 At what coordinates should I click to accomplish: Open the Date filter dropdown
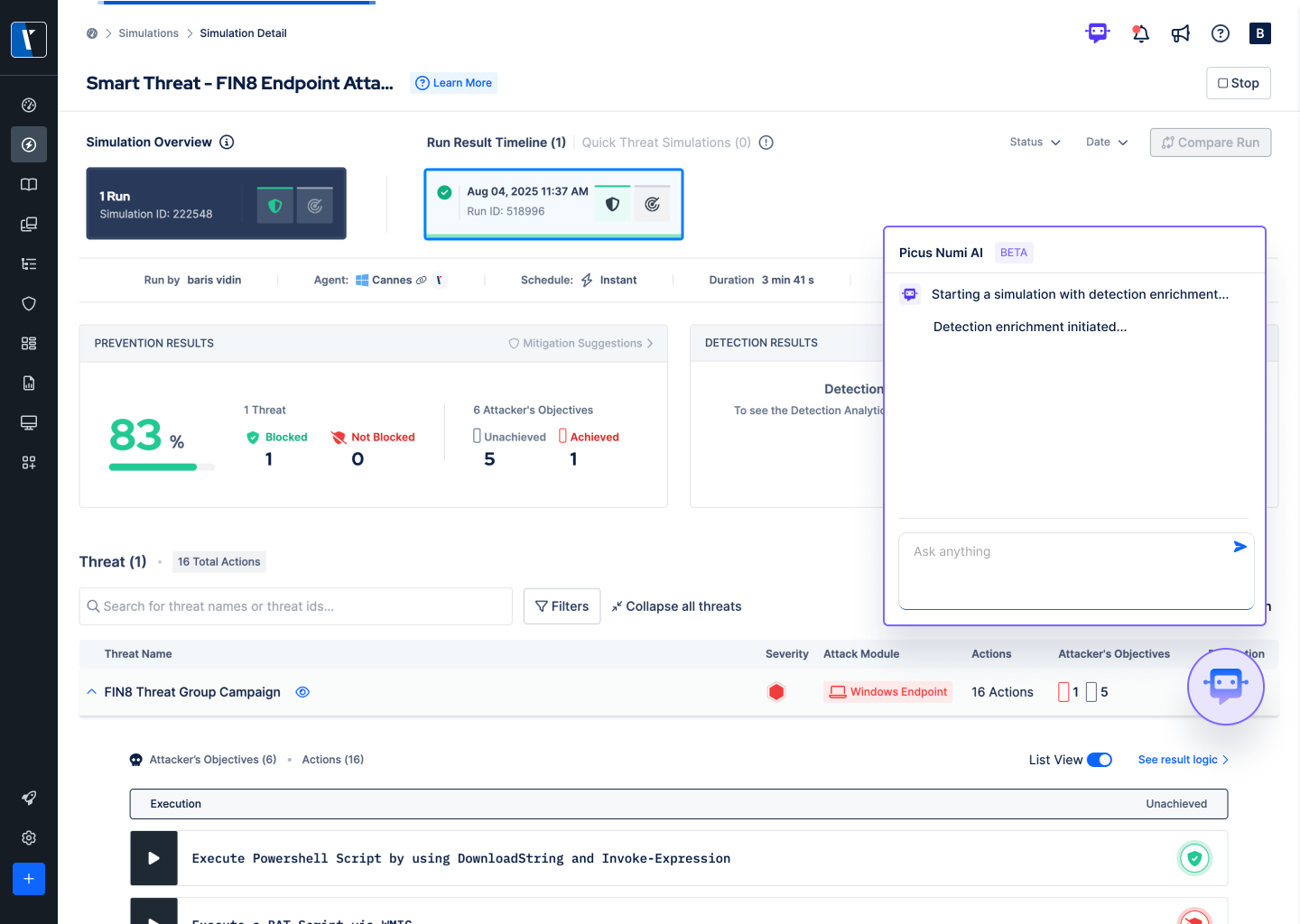(1105, 142)
